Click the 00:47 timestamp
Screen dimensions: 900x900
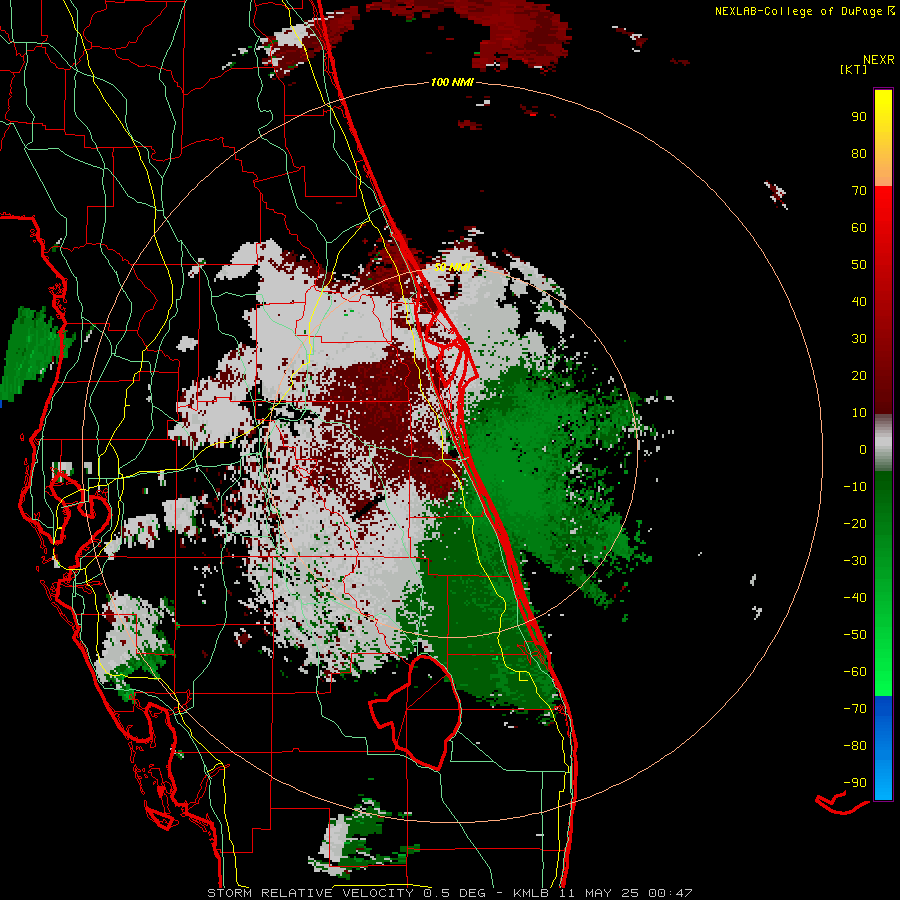[x=670, y=893]
